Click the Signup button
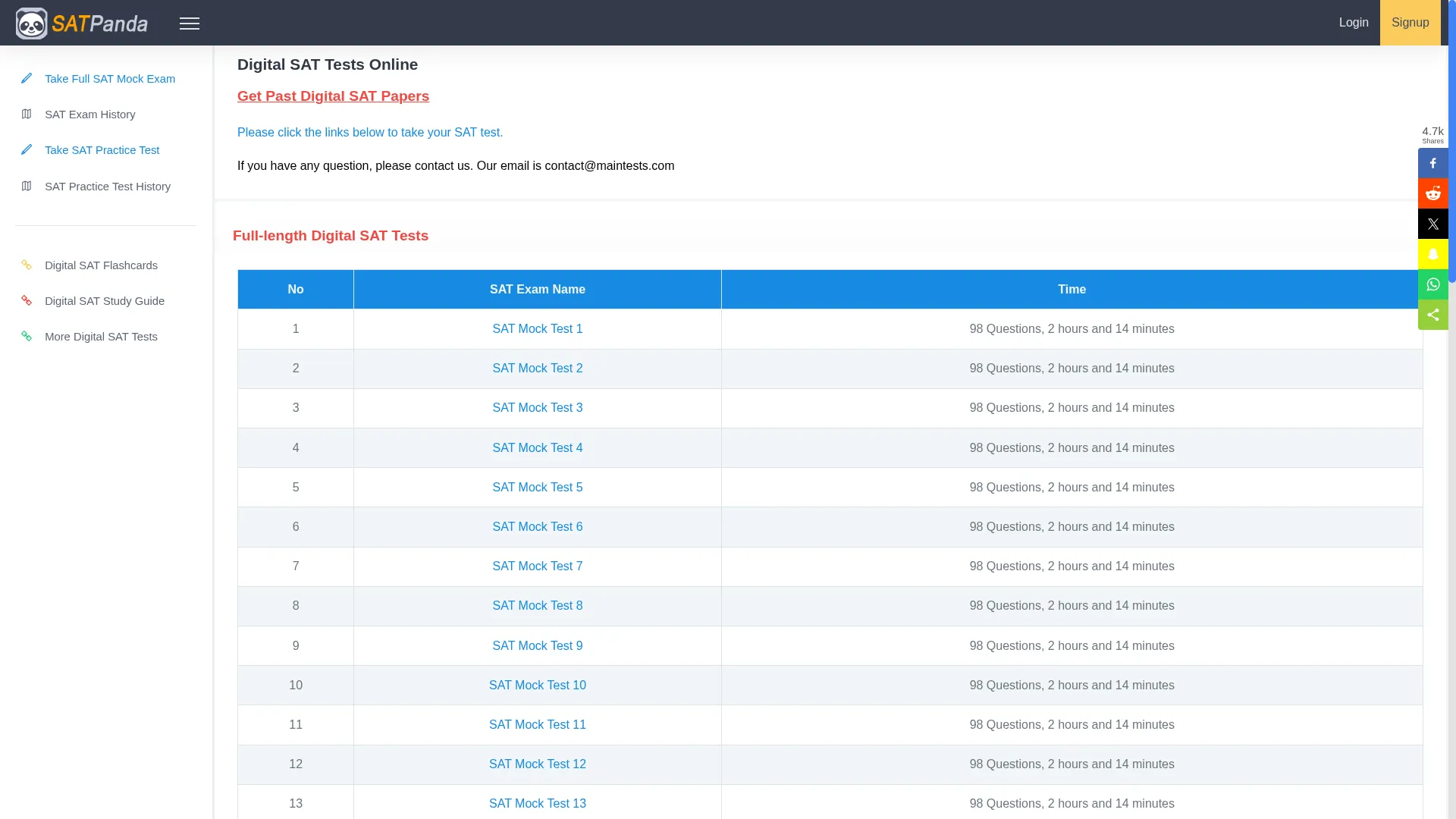The image size is (1456, 819). pyautogui.click(x=1410, y=23)
